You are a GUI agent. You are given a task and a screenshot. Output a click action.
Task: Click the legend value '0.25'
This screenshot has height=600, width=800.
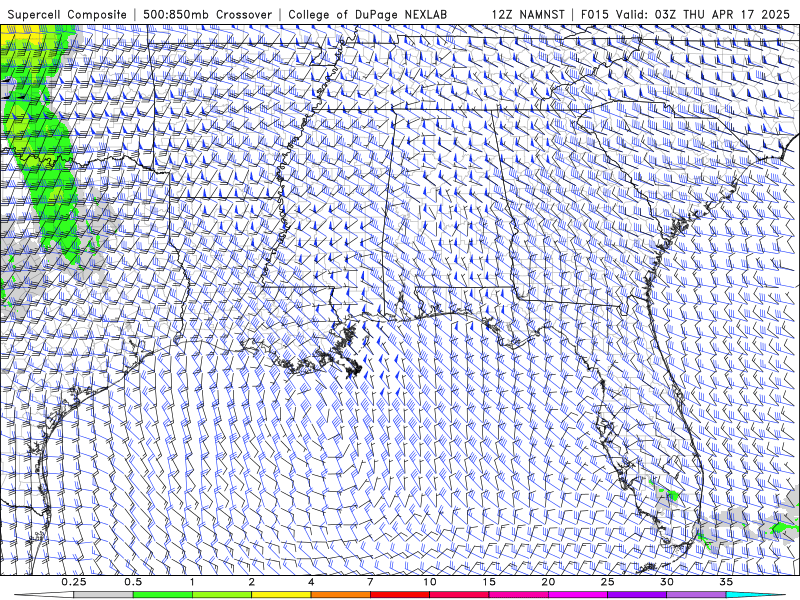(x=74, y=582)
